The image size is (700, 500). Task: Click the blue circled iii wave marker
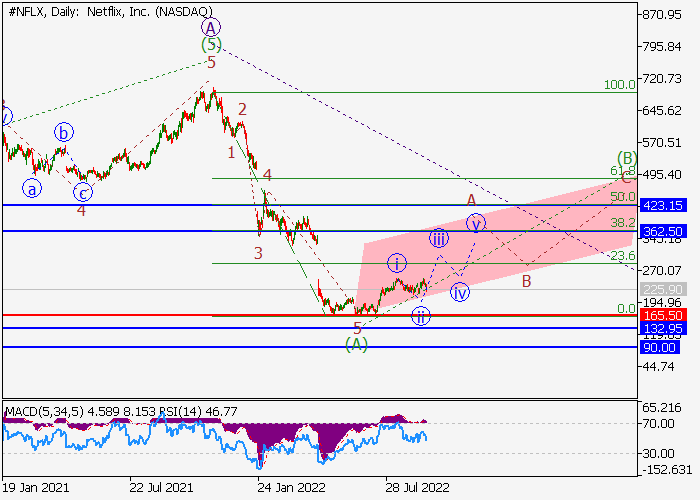[x=438, y=238]
